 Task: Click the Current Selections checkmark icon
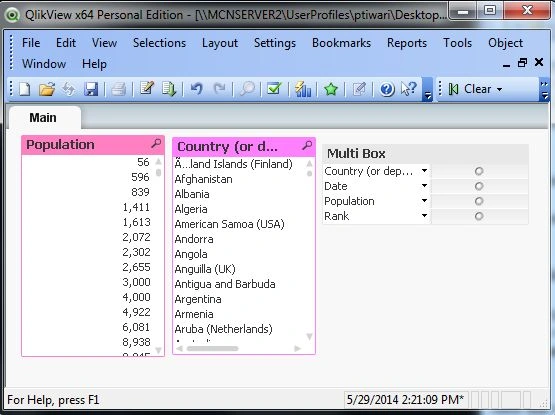274,89
